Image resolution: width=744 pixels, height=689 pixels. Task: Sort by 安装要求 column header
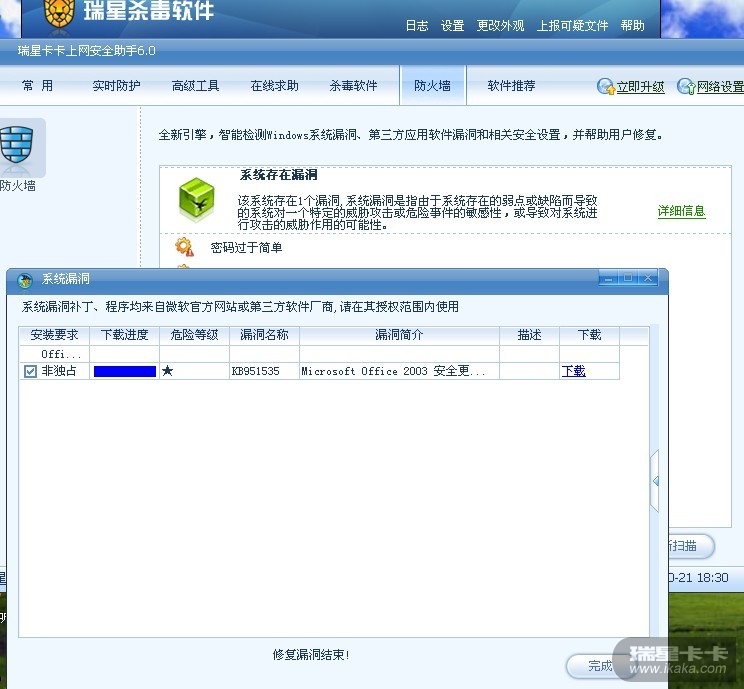click(x=54, y=335)
